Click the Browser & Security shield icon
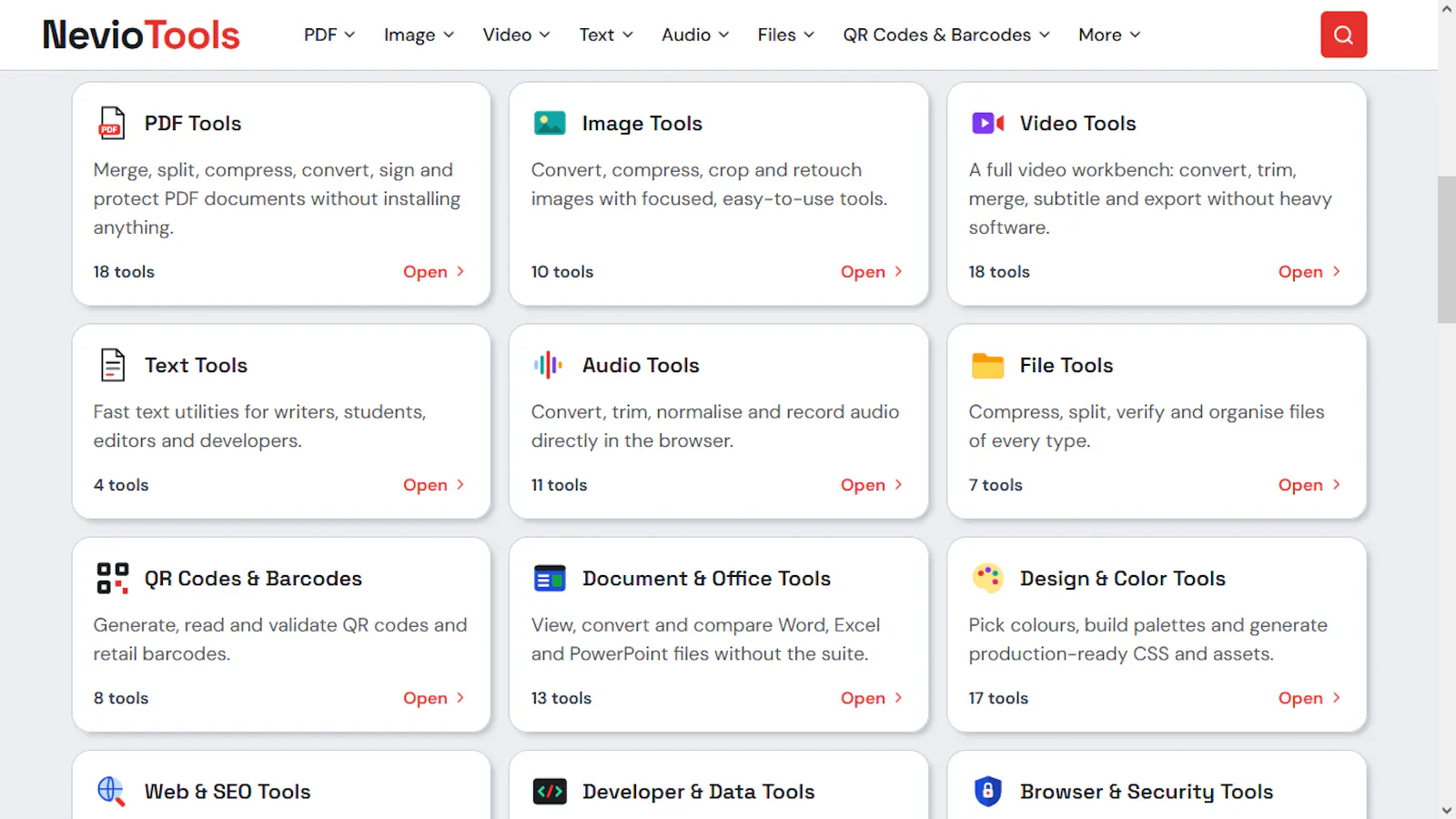 coord(987,791)
